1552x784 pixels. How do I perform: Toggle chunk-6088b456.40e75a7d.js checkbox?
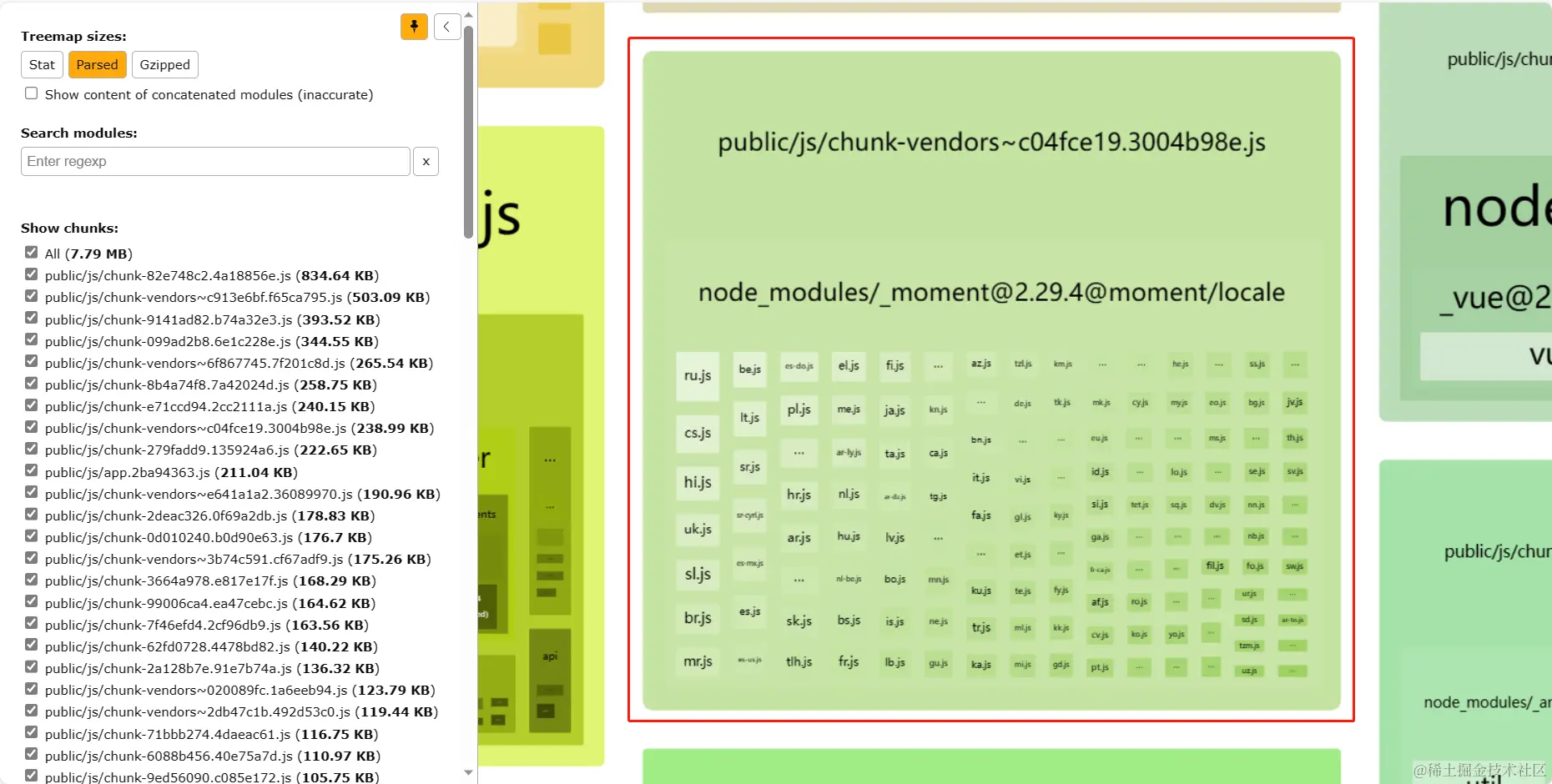coord(32,754)
